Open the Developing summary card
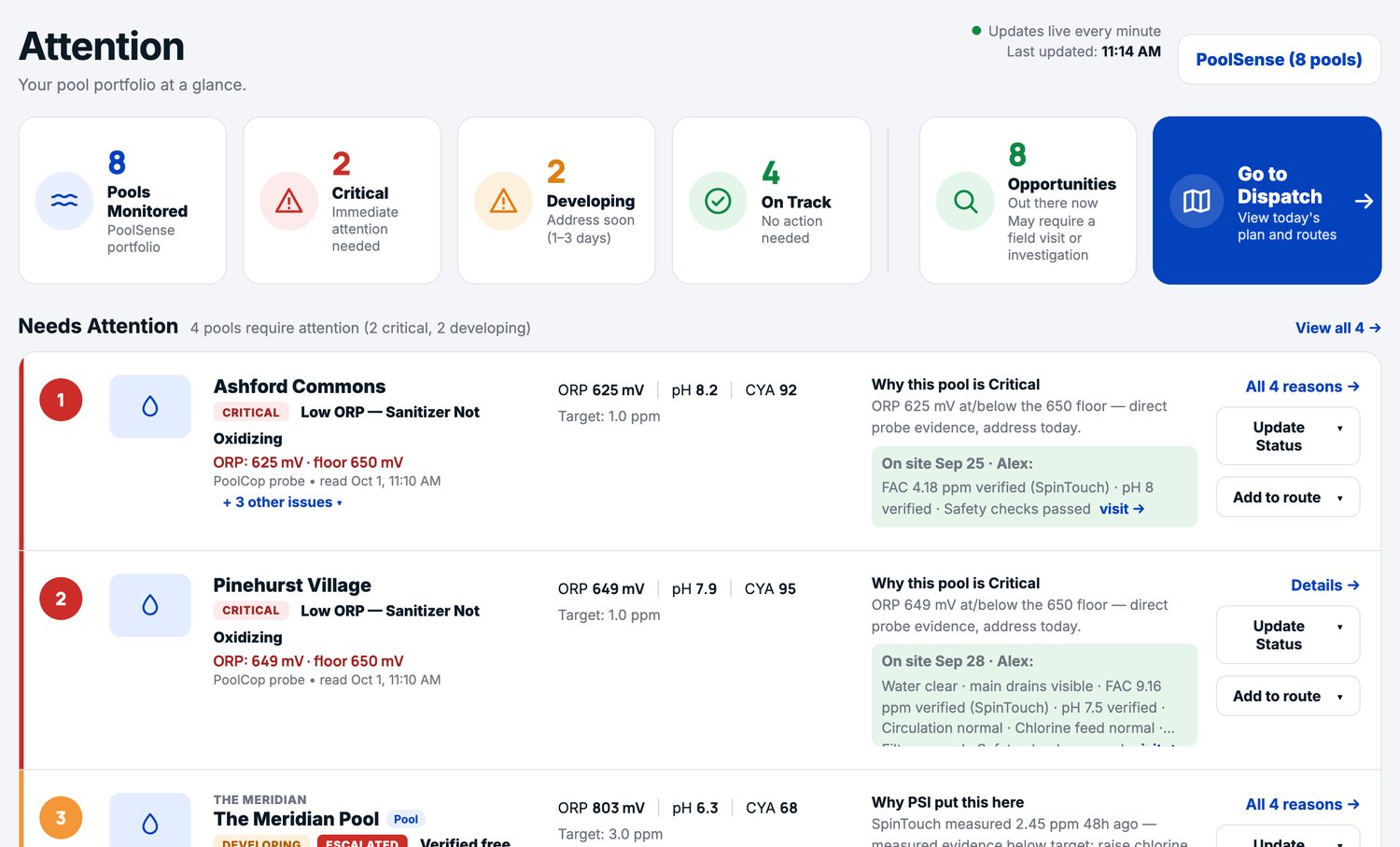The width and height of the screenshot is (1400, 847). click(x=556, y=200)
